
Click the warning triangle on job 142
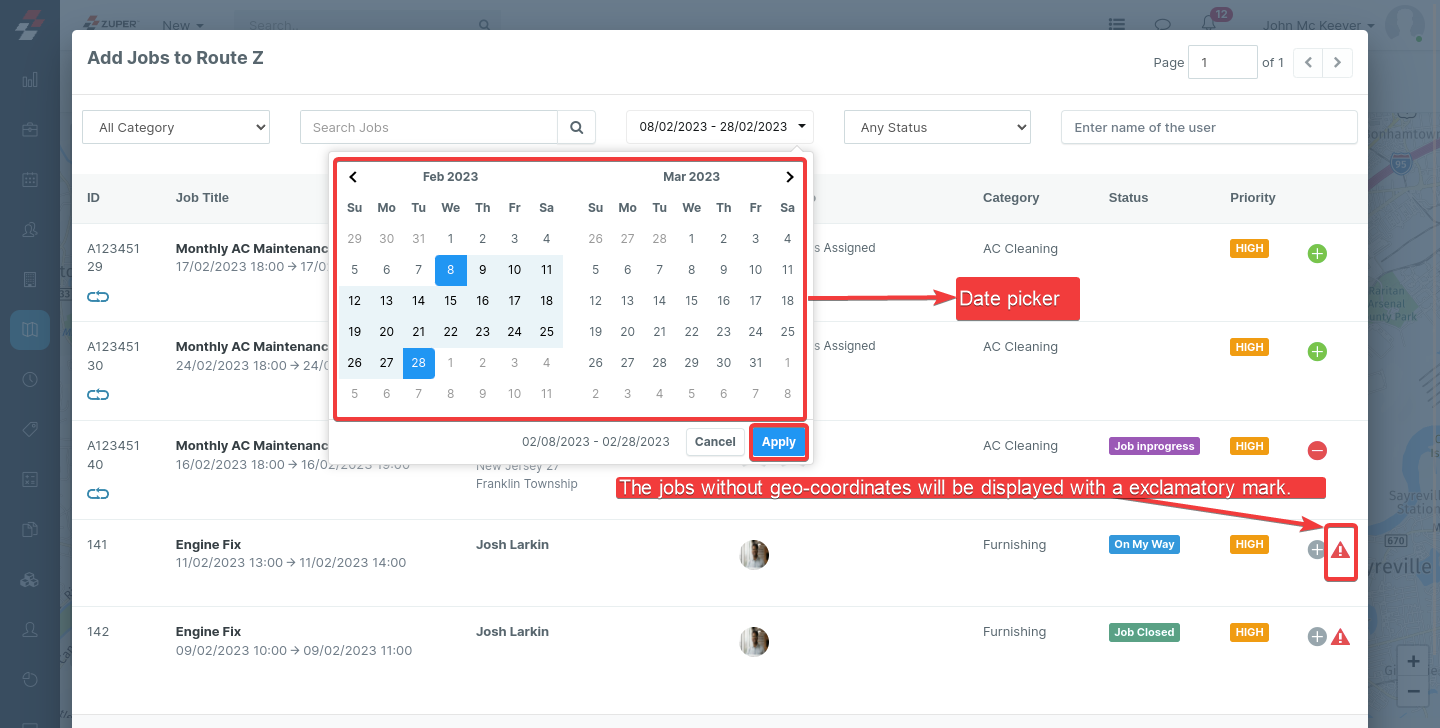(1341, 637)
